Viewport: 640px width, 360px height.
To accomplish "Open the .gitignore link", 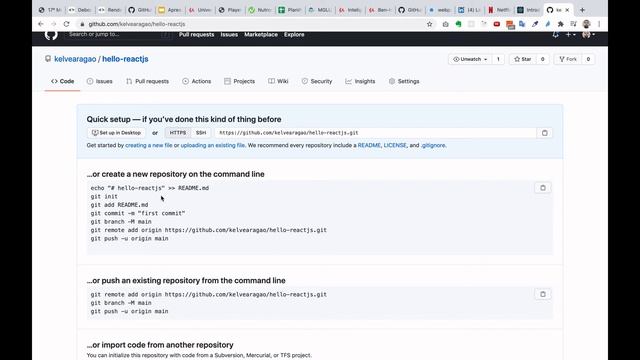I will tap(433, 145).
